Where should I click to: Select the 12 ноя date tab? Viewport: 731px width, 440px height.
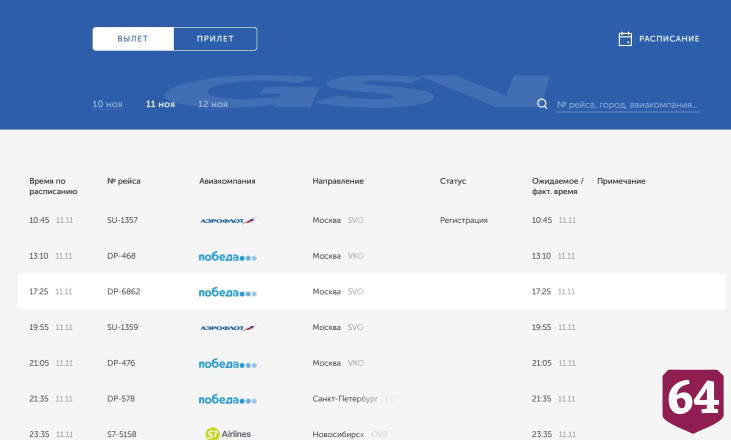click(x=213, y=104)
